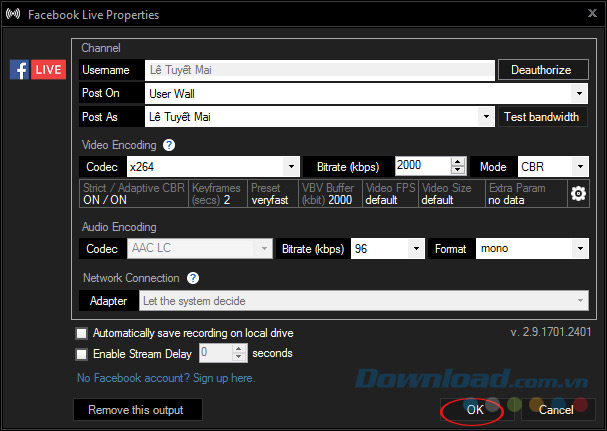Click the Username field Lê Tuyết Mai
607x431 pixels.
(x=320, y=70)
